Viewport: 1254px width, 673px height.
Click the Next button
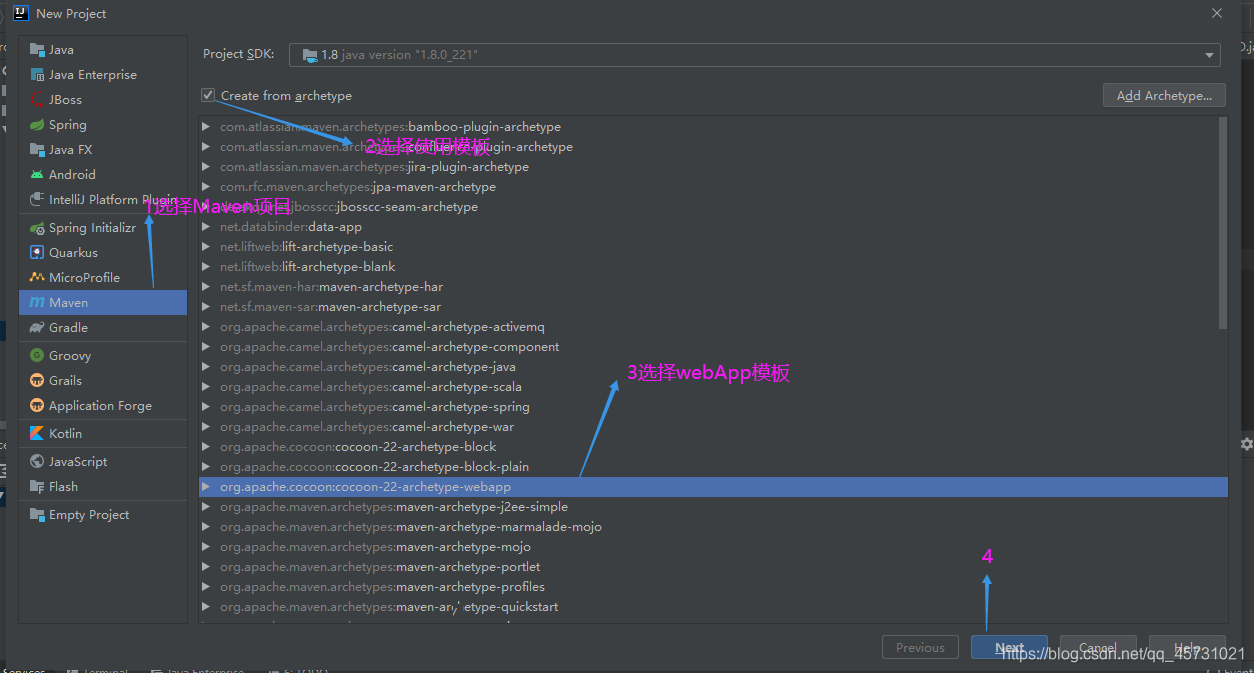[x=1009, y=647]
